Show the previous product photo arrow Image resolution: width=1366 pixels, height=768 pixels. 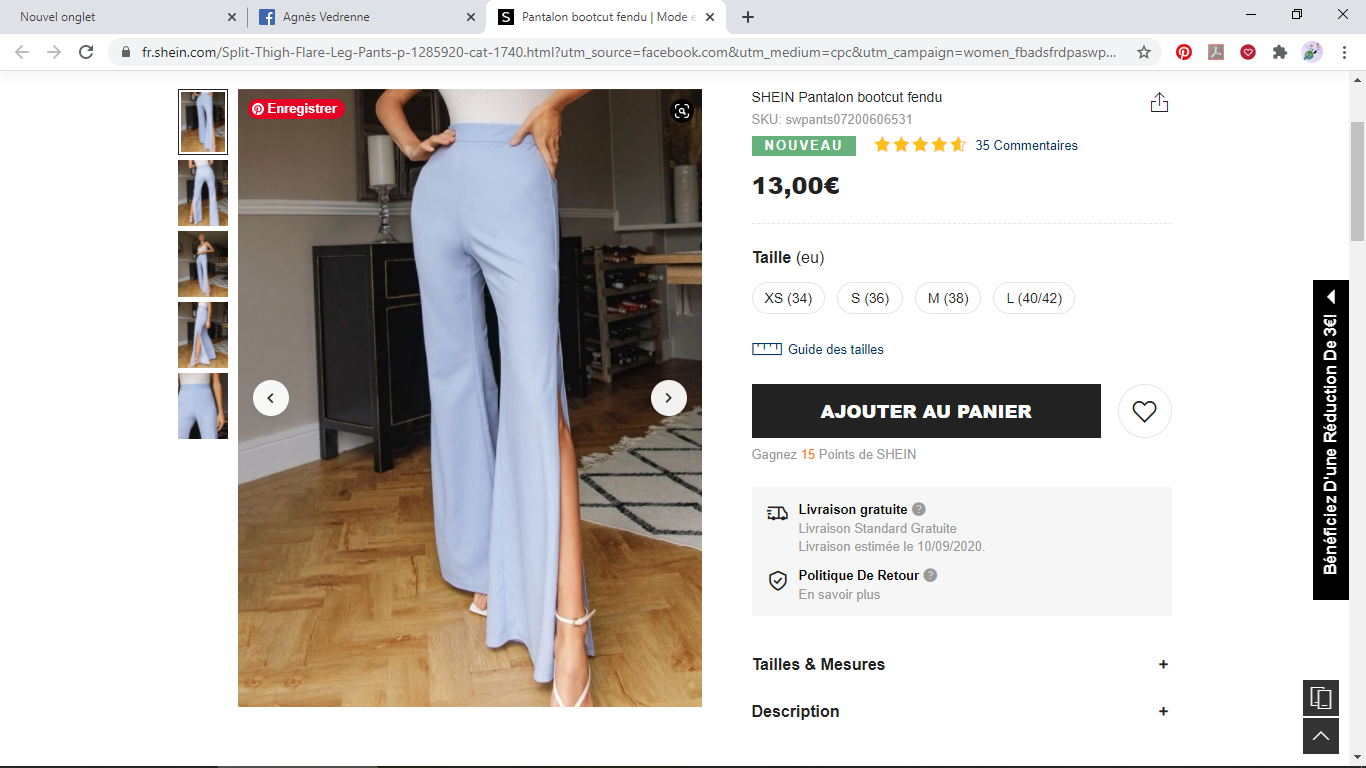(x=271, y=398)
